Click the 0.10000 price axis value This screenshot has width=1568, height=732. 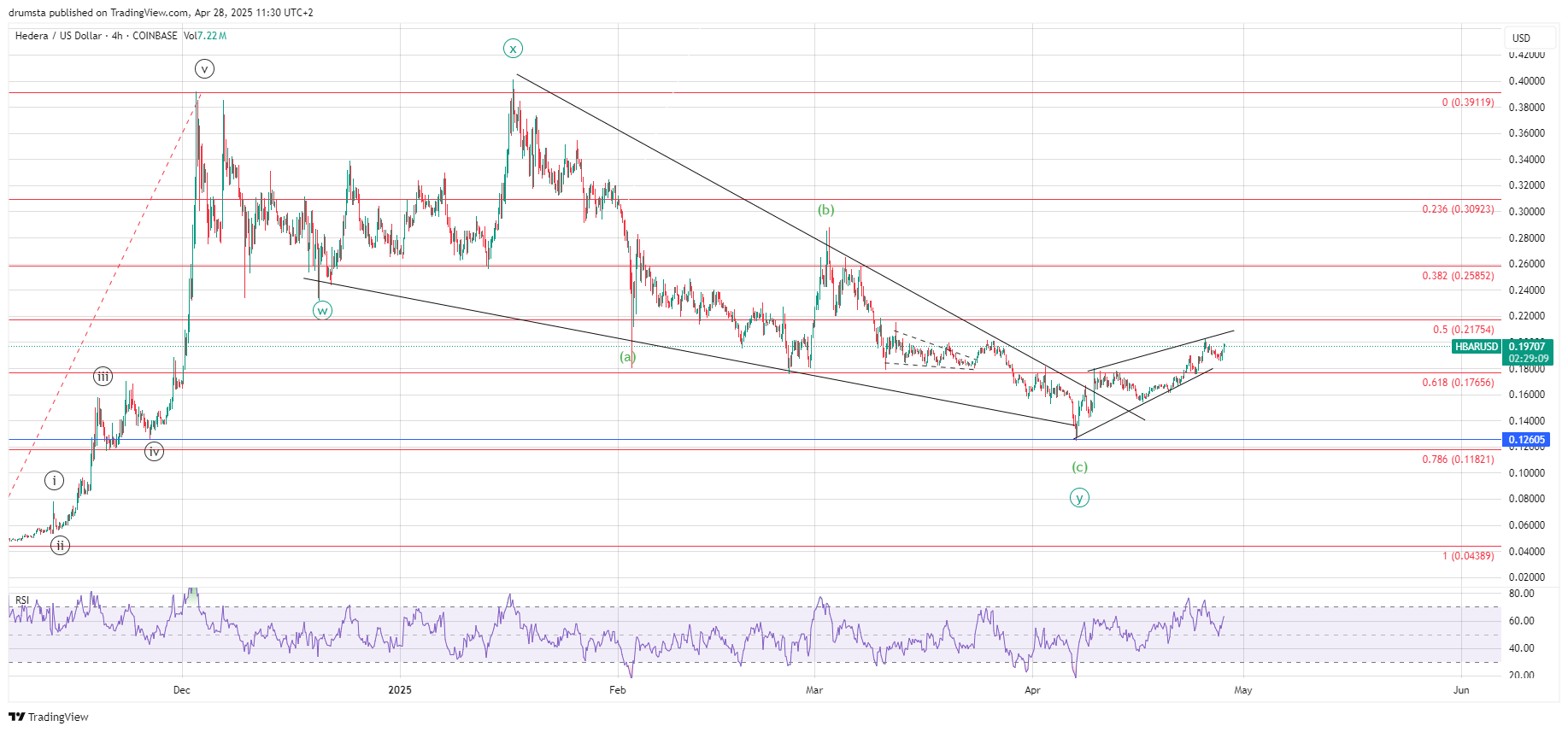click(1526, 473)
